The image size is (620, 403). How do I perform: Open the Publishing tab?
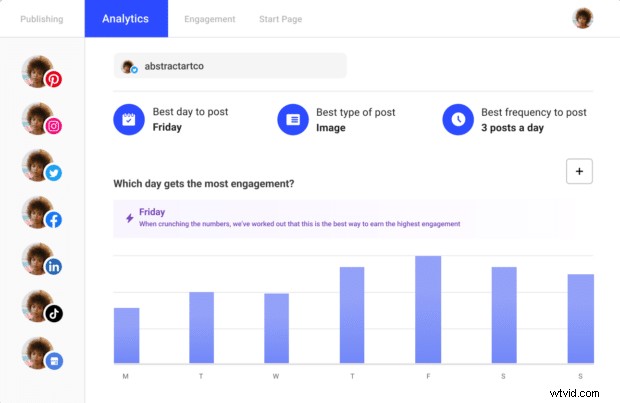pos(42,19)
